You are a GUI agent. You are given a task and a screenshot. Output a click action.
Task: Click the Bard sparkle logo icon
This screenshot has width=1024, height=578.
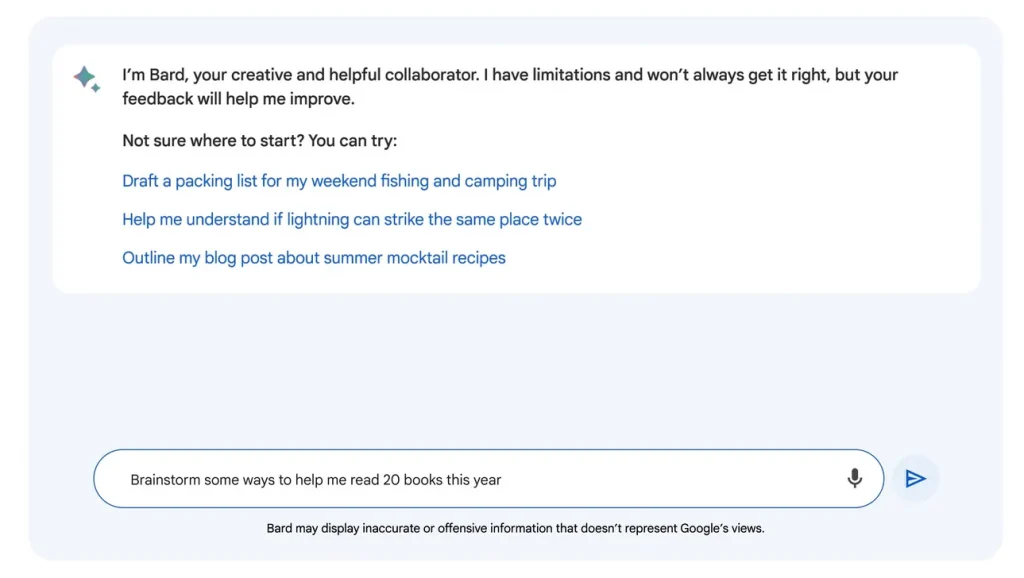click(x=86, y=78)
